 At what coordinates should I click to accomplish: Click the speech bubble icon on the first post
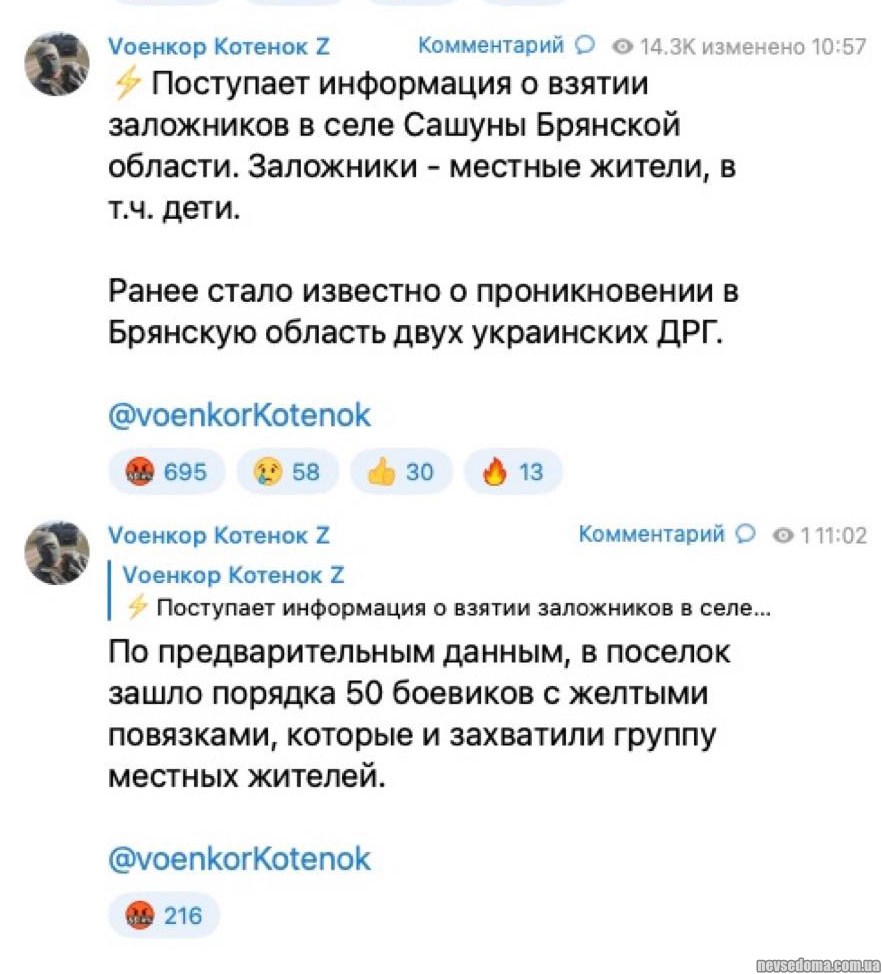[x=586, y=46]
